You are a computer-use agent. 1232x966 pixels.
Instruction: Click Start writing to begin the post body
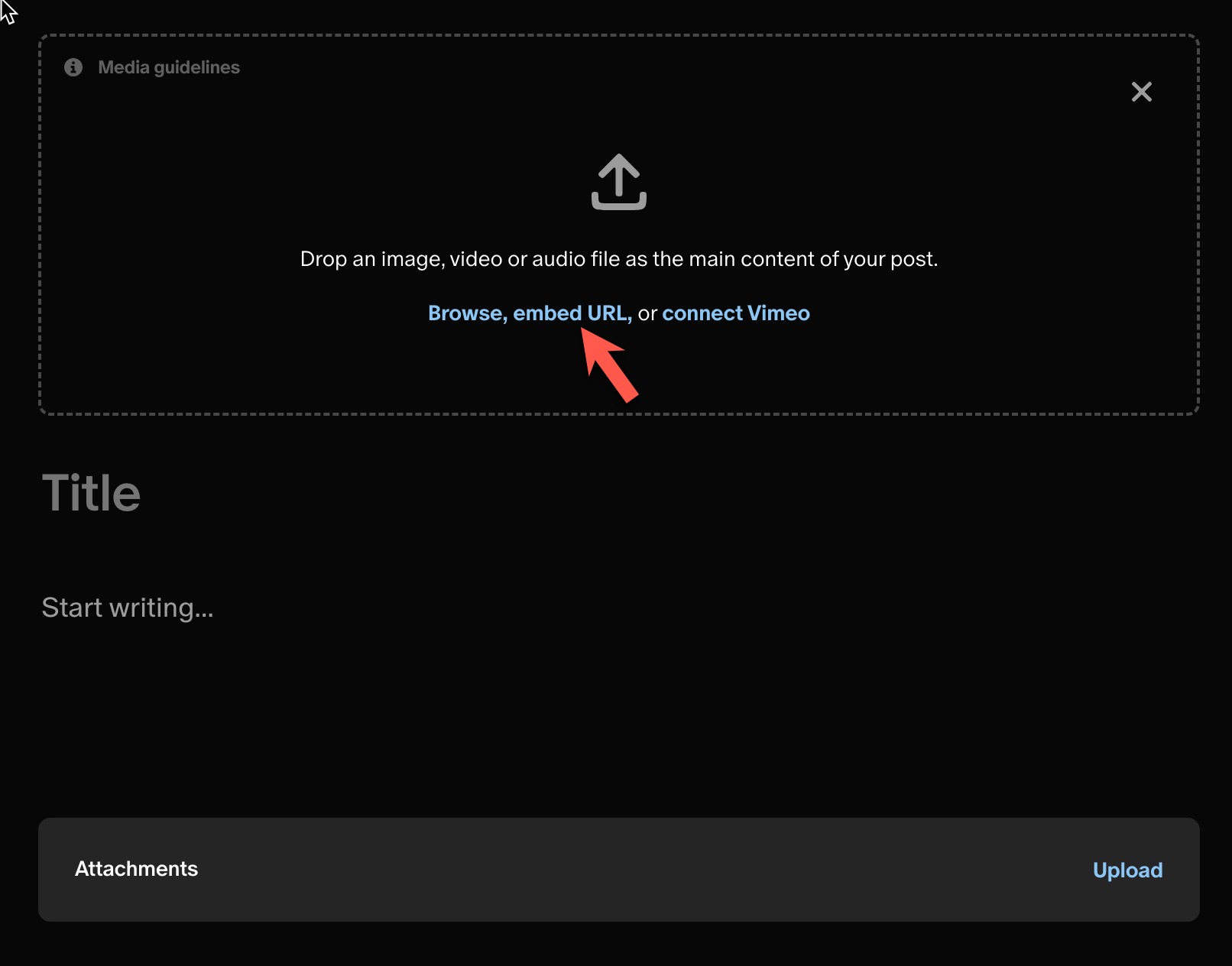(128, 608)
